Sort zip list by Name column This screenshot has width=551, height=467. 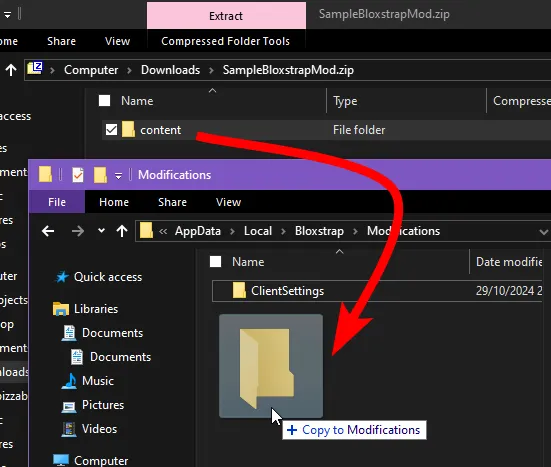click(x=137, y=101)
